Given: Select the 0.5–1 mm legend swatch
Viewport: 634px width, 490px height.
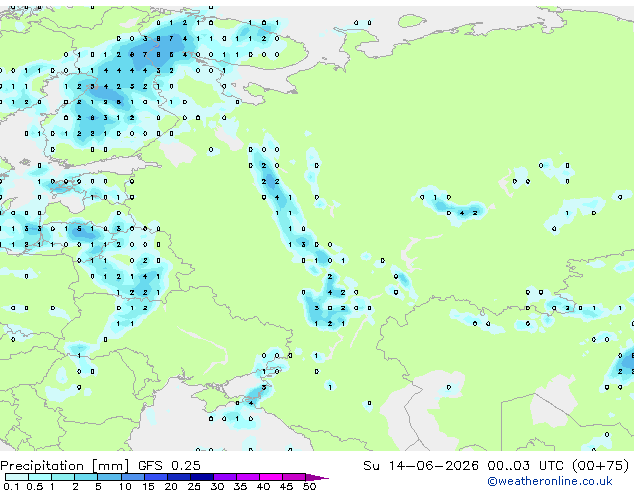Looking at the screenshot, I should [x=40, y=477].
